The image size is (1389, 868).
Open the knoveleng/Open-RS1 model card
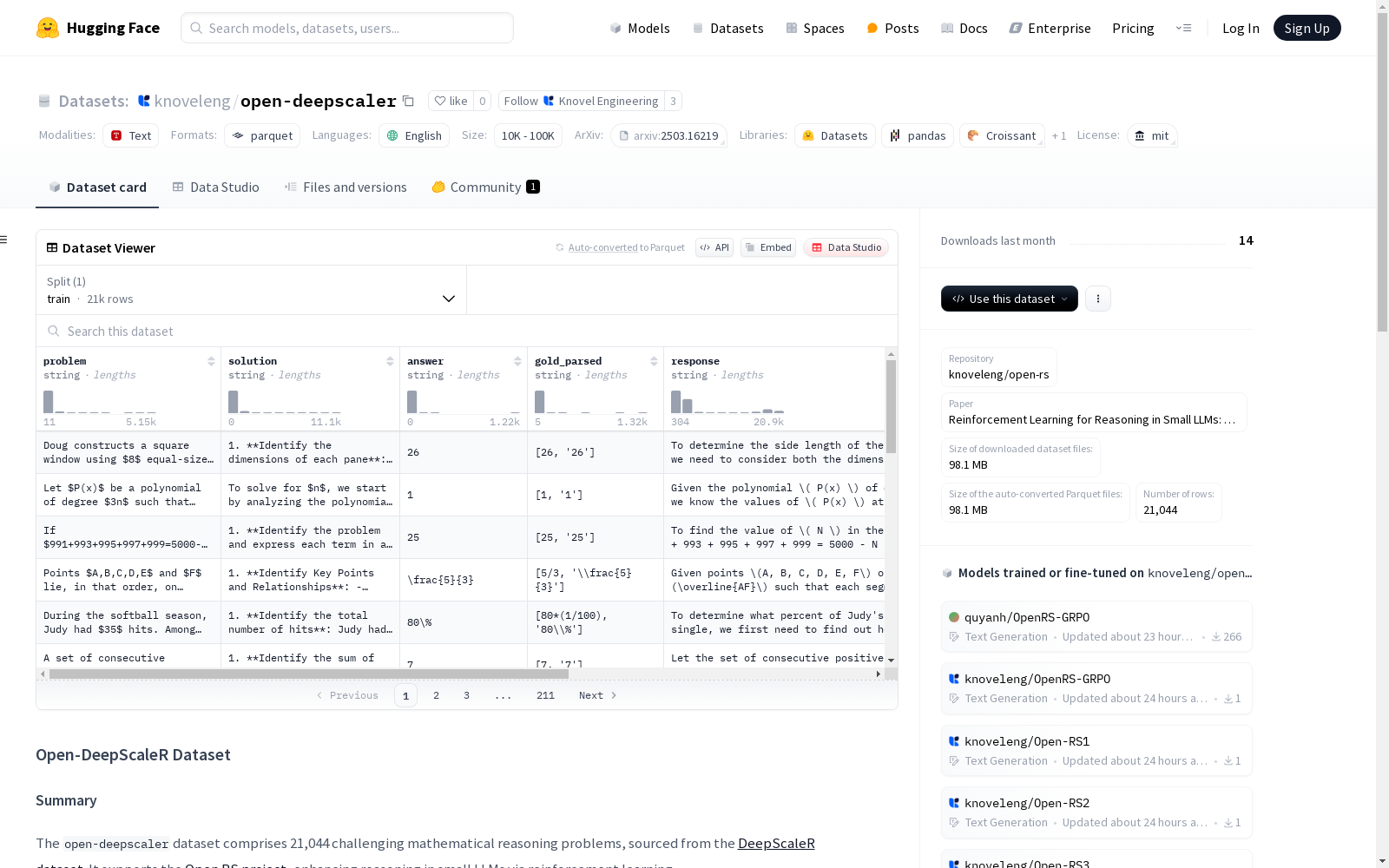tap(1096, 750)
